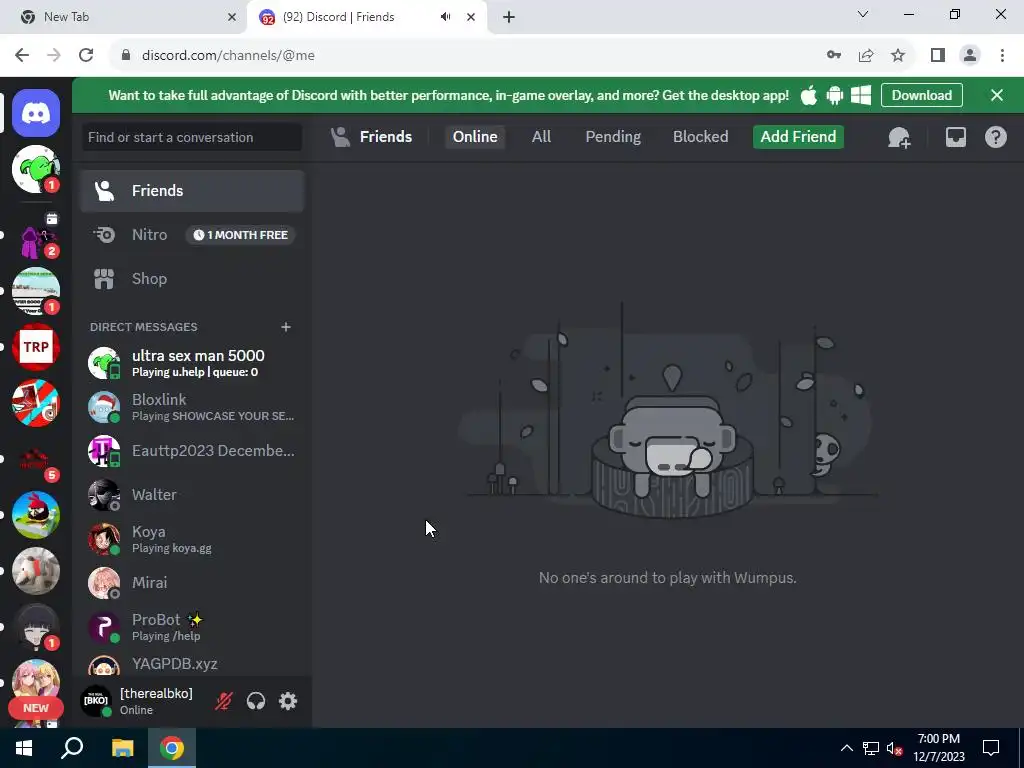Open File Explorer from taskbar
The image size is (1024, 768).
pyautogui.click(x=122, y=748)
